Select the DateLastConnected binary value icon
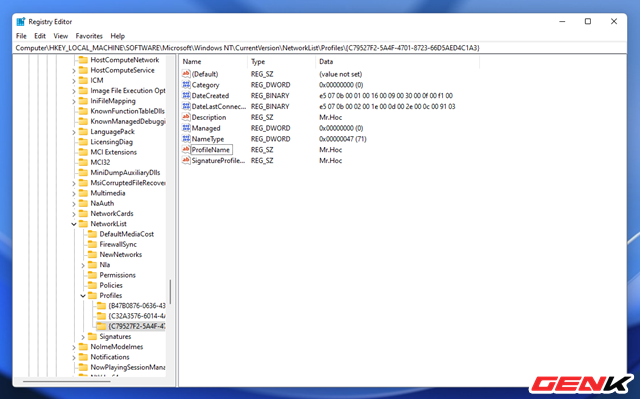640x399 pixels. [x=186, y=106]
